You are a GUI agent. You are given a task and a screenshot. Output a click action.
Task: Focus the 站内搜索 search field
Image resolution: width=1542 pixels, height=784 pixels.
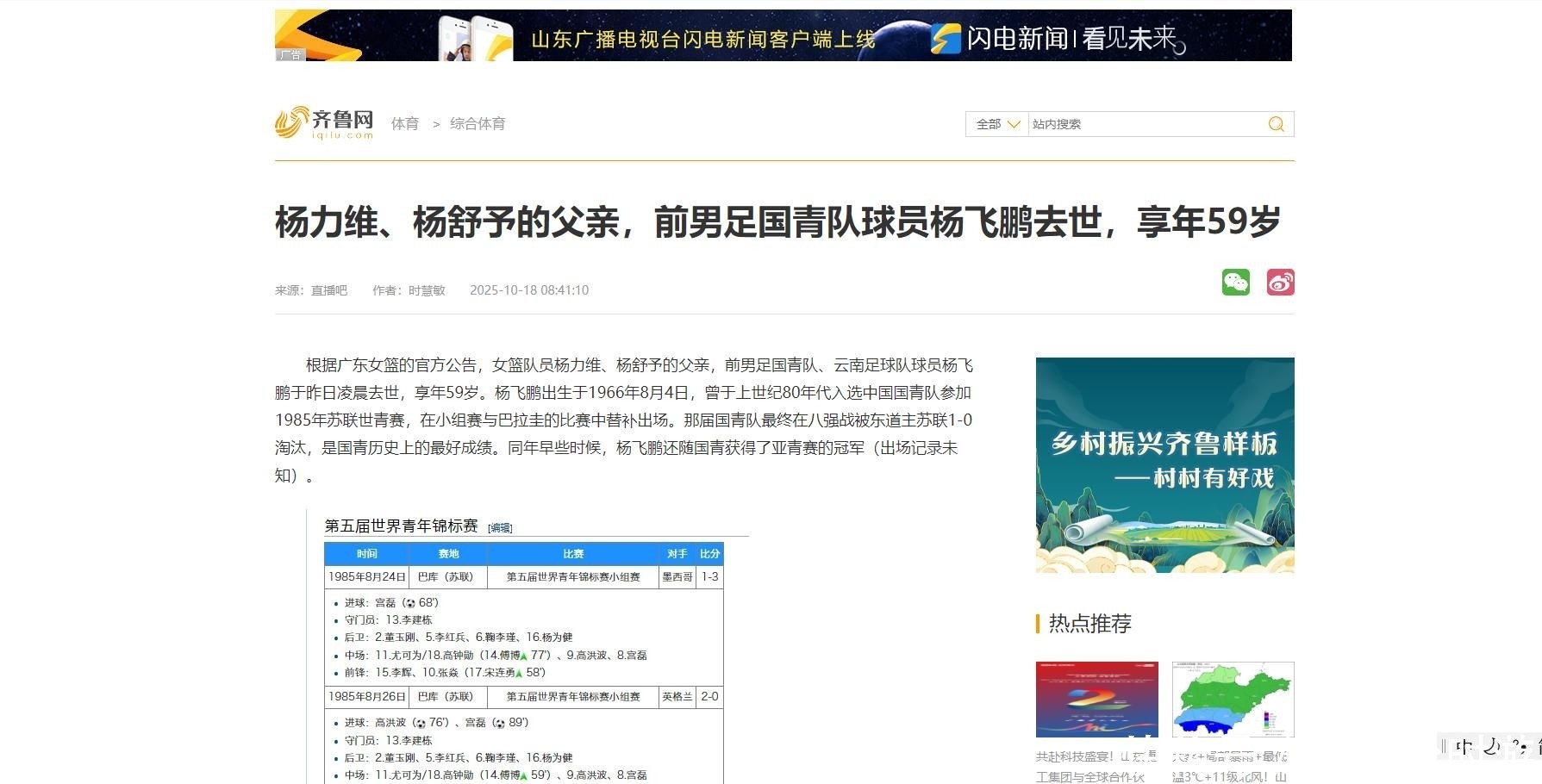coord(1145,124)
